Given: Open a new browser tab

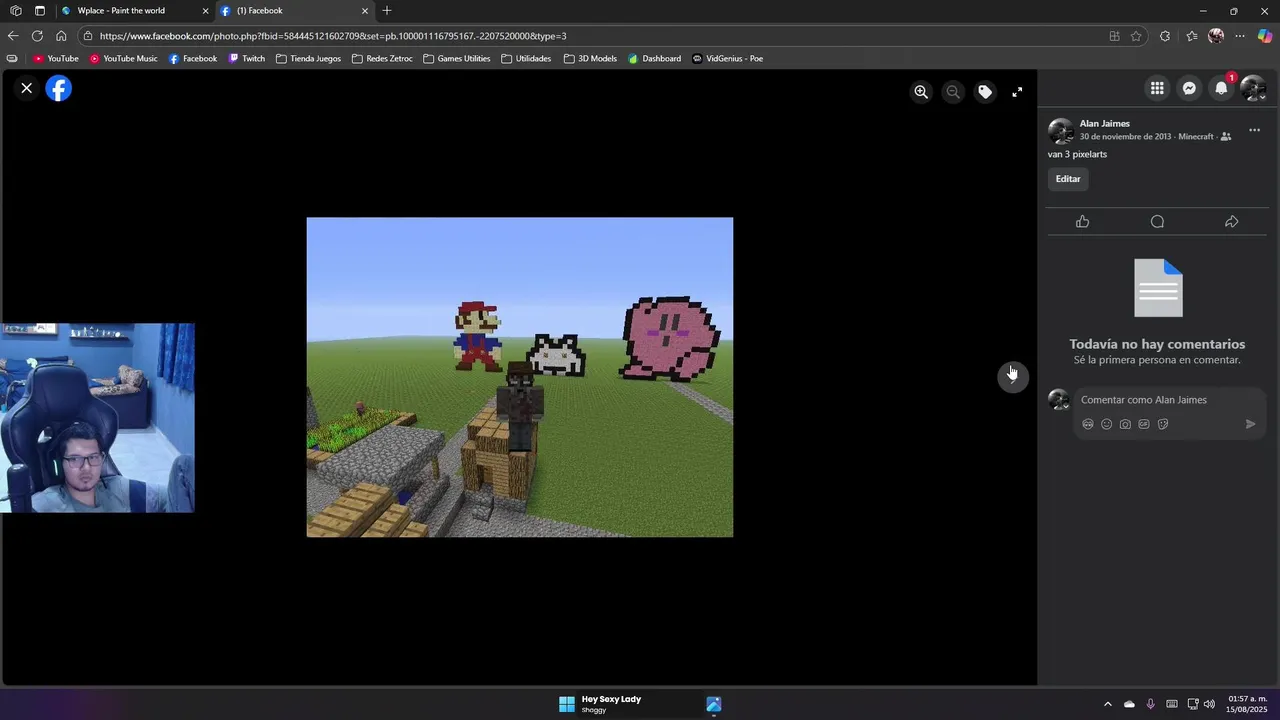Looking at the screenshot, I should click(387, 11).
